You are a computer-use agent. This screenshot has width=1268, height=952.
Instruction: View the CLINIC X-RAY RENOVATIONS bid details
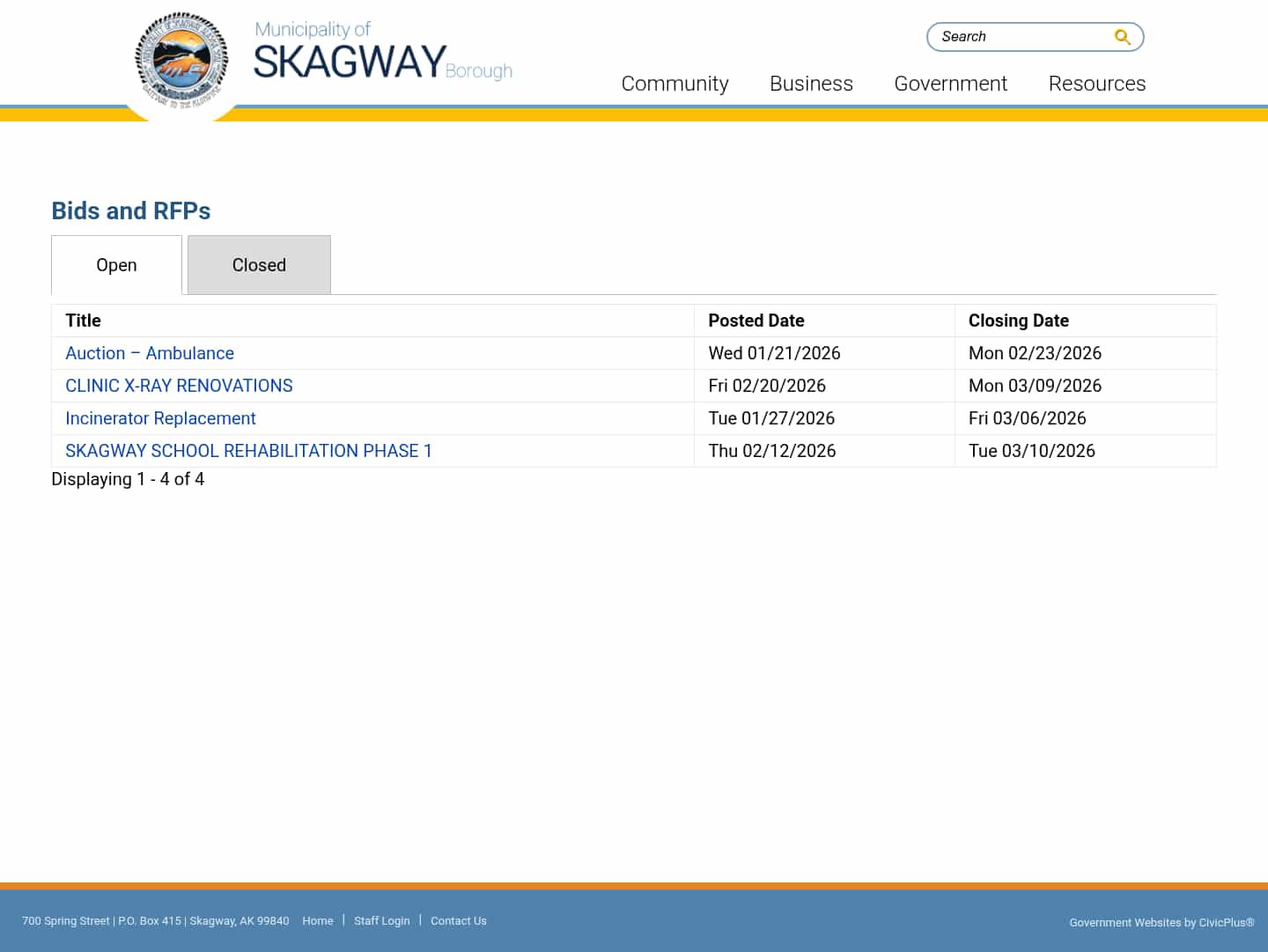click(179, 386)
